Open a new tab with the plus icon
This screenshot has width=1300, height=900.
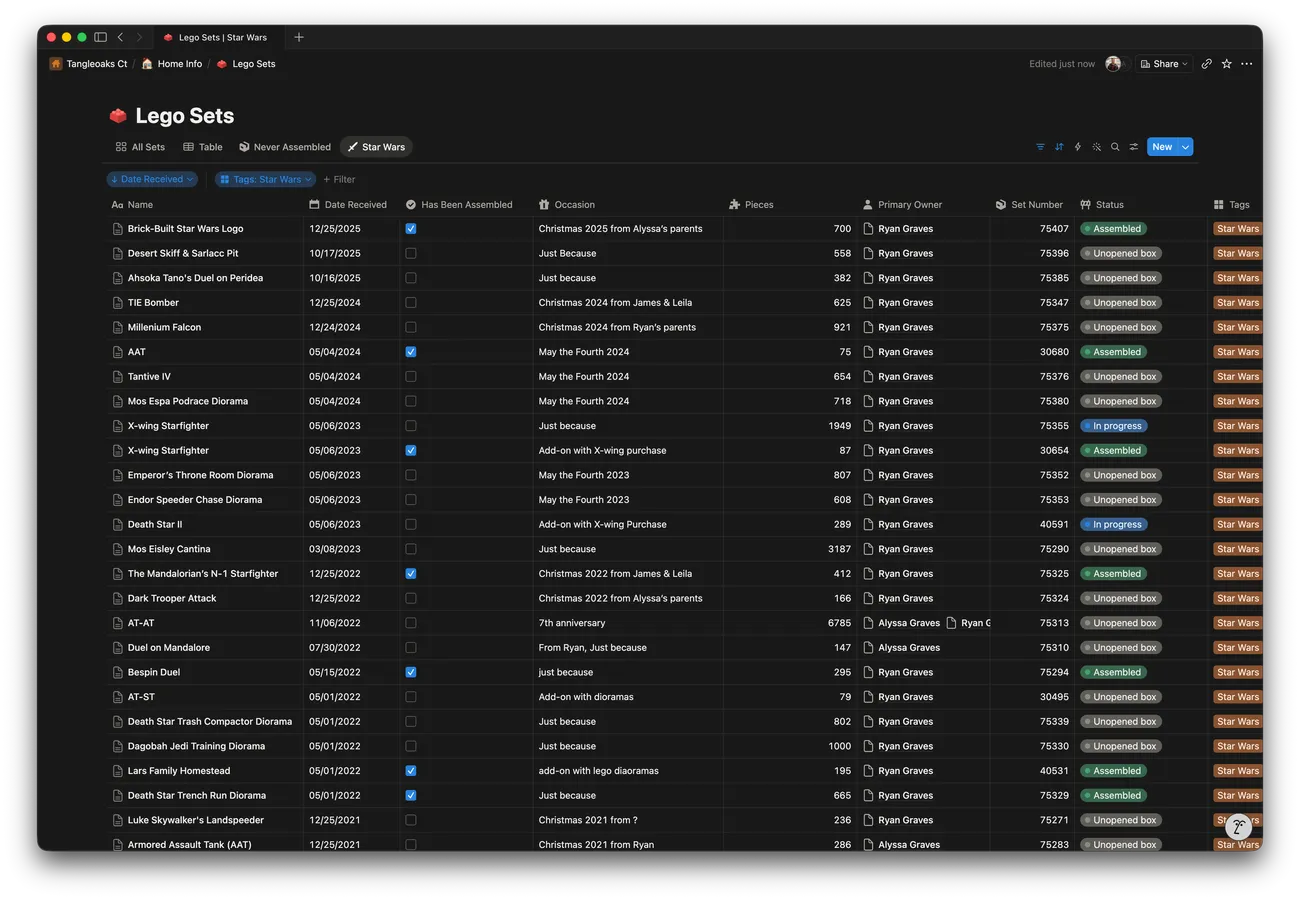pyautogui.click(x=298, y=37)
